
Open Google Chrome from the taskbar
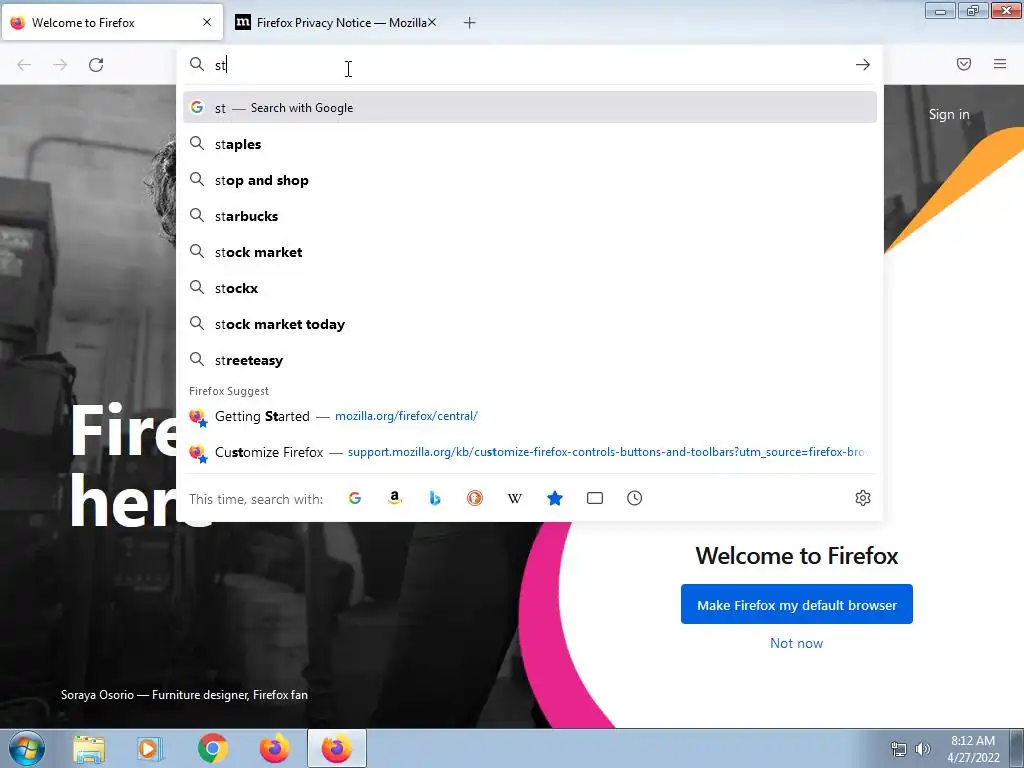click(x=213, y=749)
